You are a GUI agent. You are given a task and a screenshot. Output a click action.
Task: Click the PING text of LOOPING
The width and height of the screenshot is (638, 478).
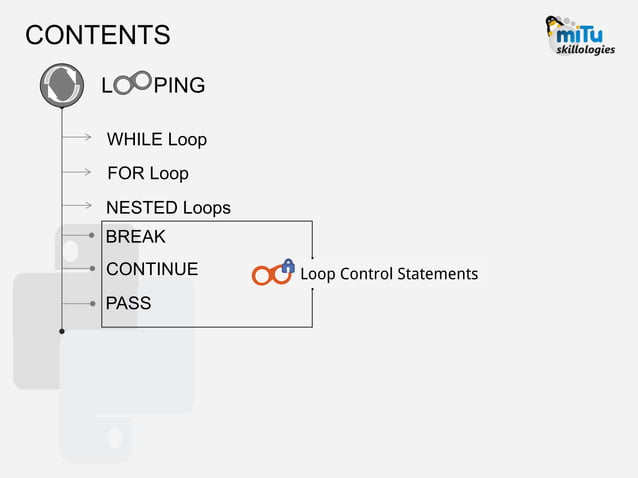(x=179, y=85)
